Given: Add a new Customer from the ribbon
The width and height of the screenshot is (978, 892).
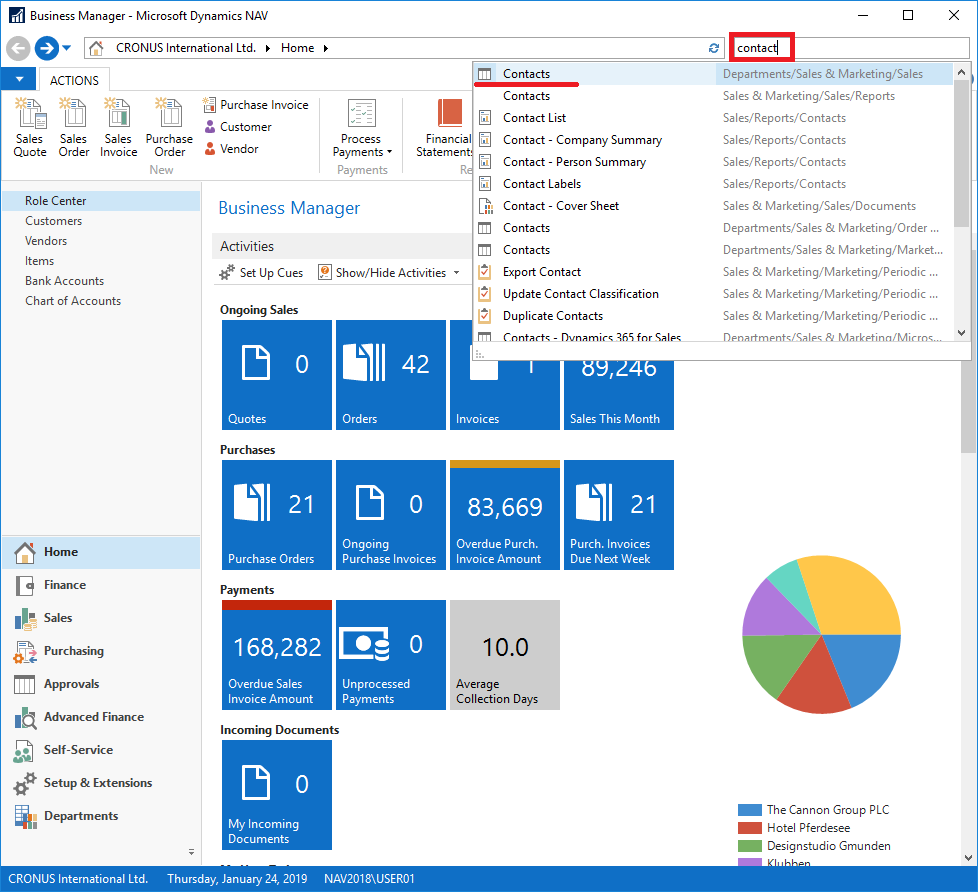Looking at the screenshot, I should [238, 127].
